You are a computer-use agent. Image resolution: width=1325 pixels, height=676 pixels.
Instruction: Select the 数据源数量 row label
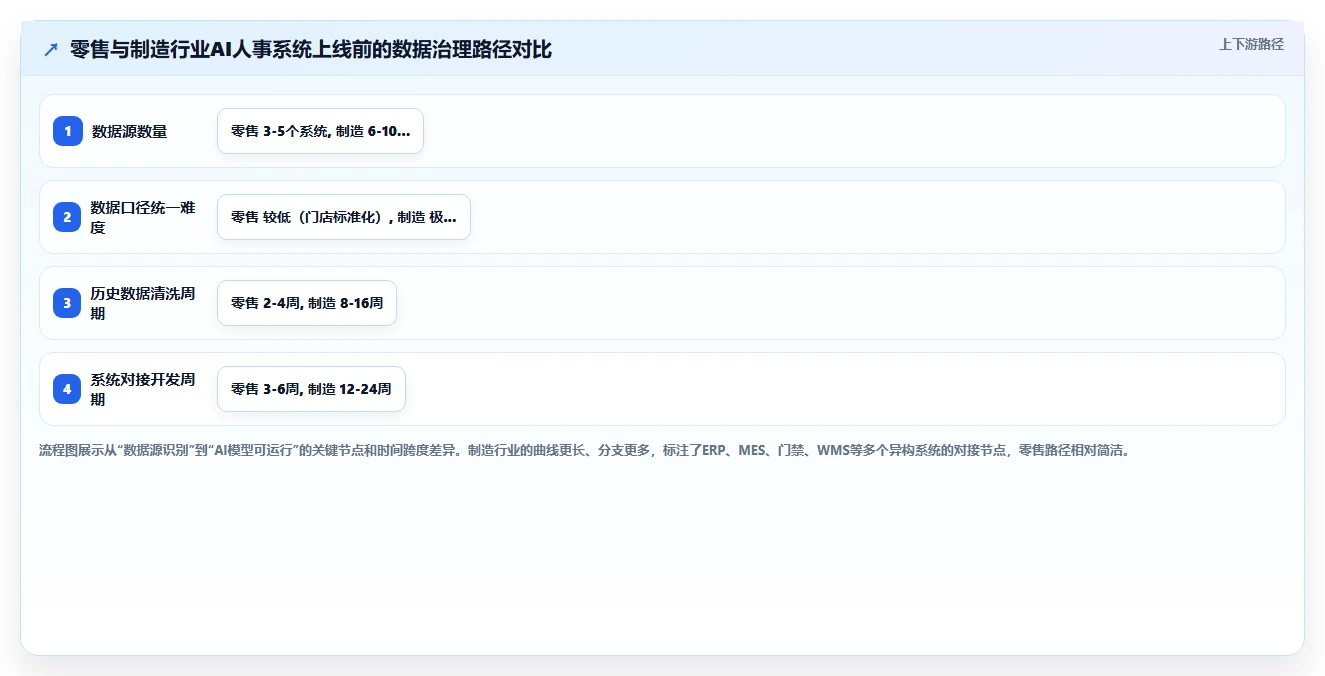tap(129, 131)
